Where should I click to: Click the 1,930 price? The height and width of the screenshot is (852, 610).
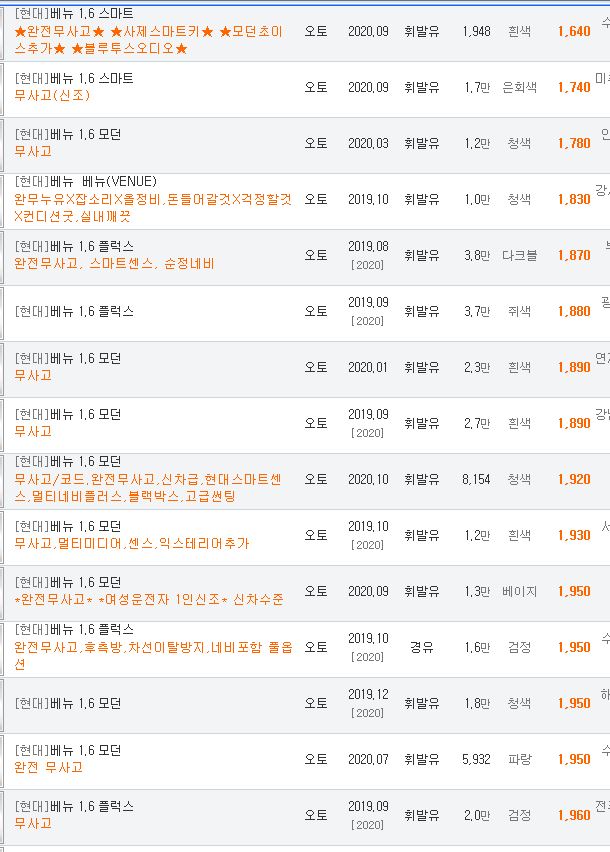(574, 535)
